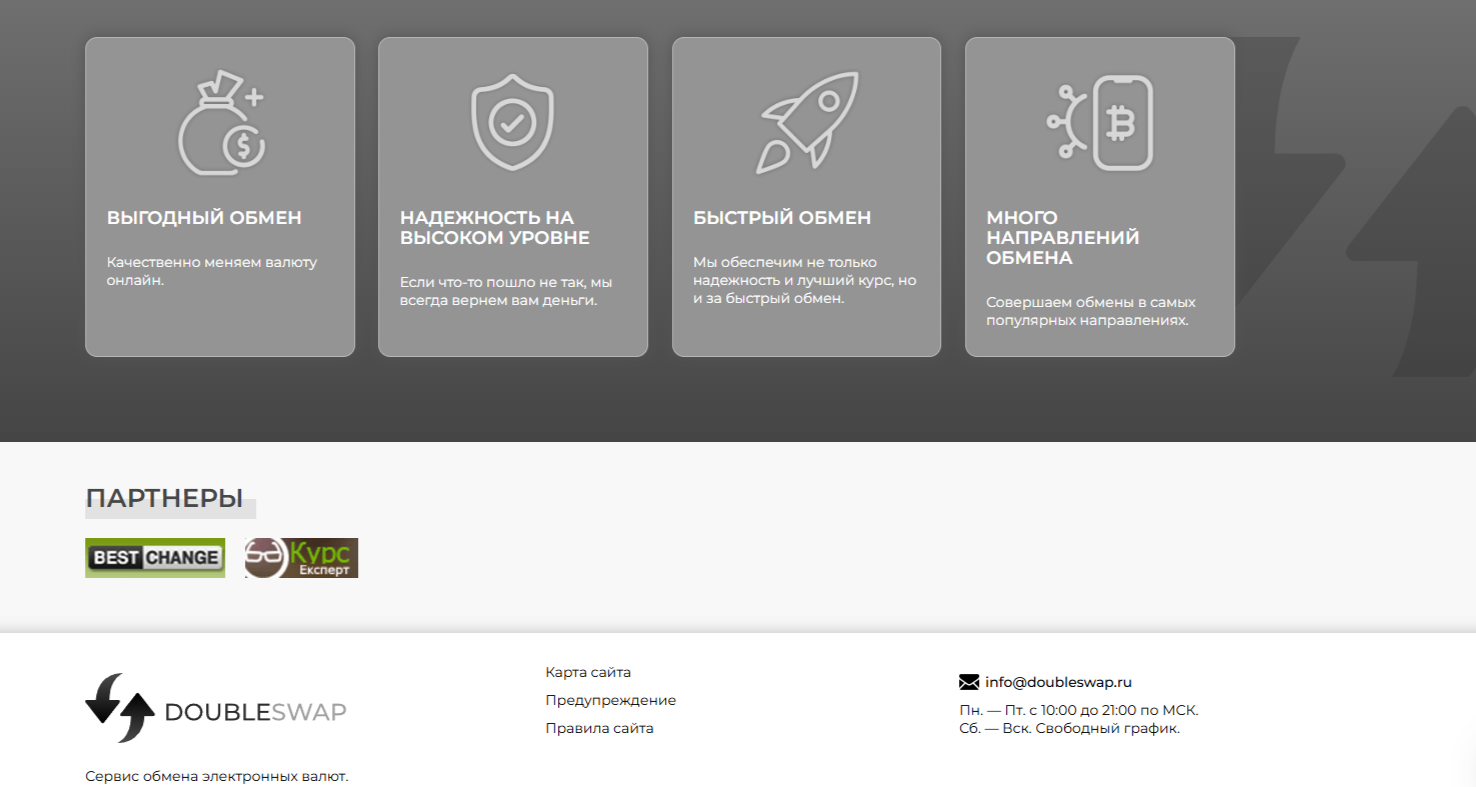The width and height of the screenshot is (1476, 787).
Task: Click the working hours Пн. — Пт. text
Action: [x=1078, y=710]
